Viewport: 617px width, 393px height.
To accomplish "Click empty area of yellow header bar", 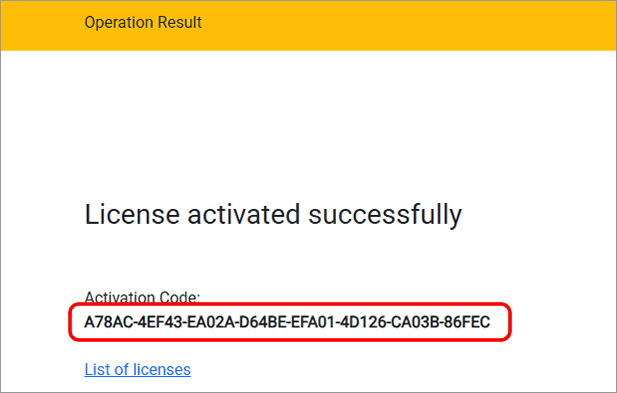I will 393,25.
